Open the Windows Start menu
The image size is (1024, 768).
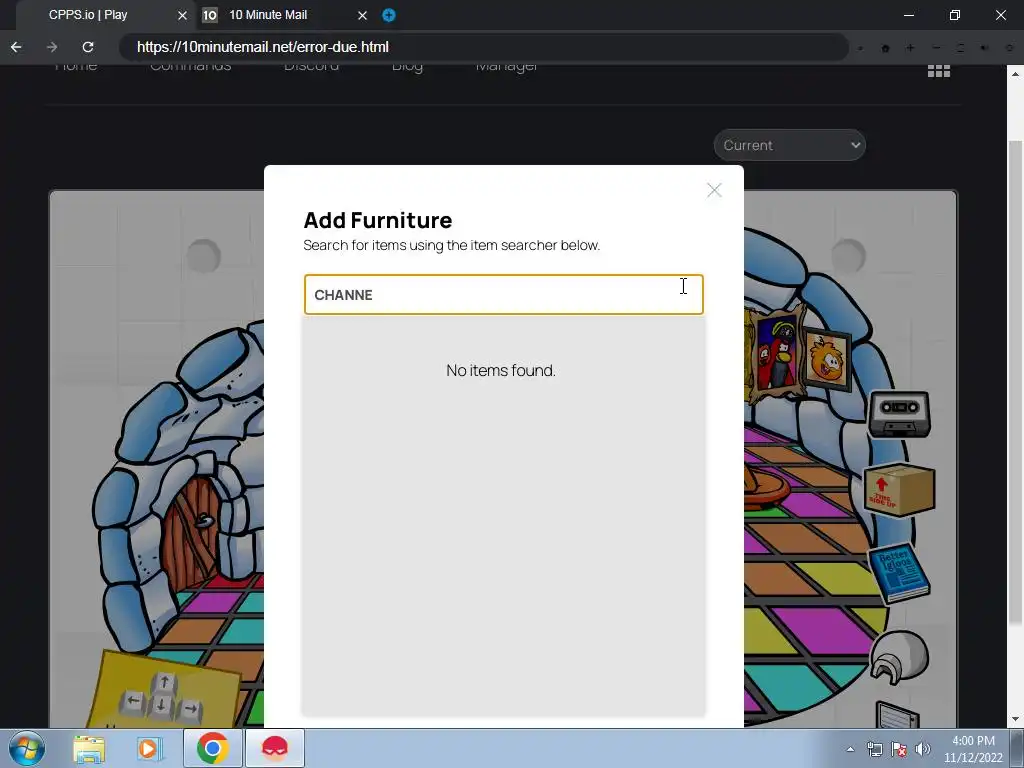(27, 748)
